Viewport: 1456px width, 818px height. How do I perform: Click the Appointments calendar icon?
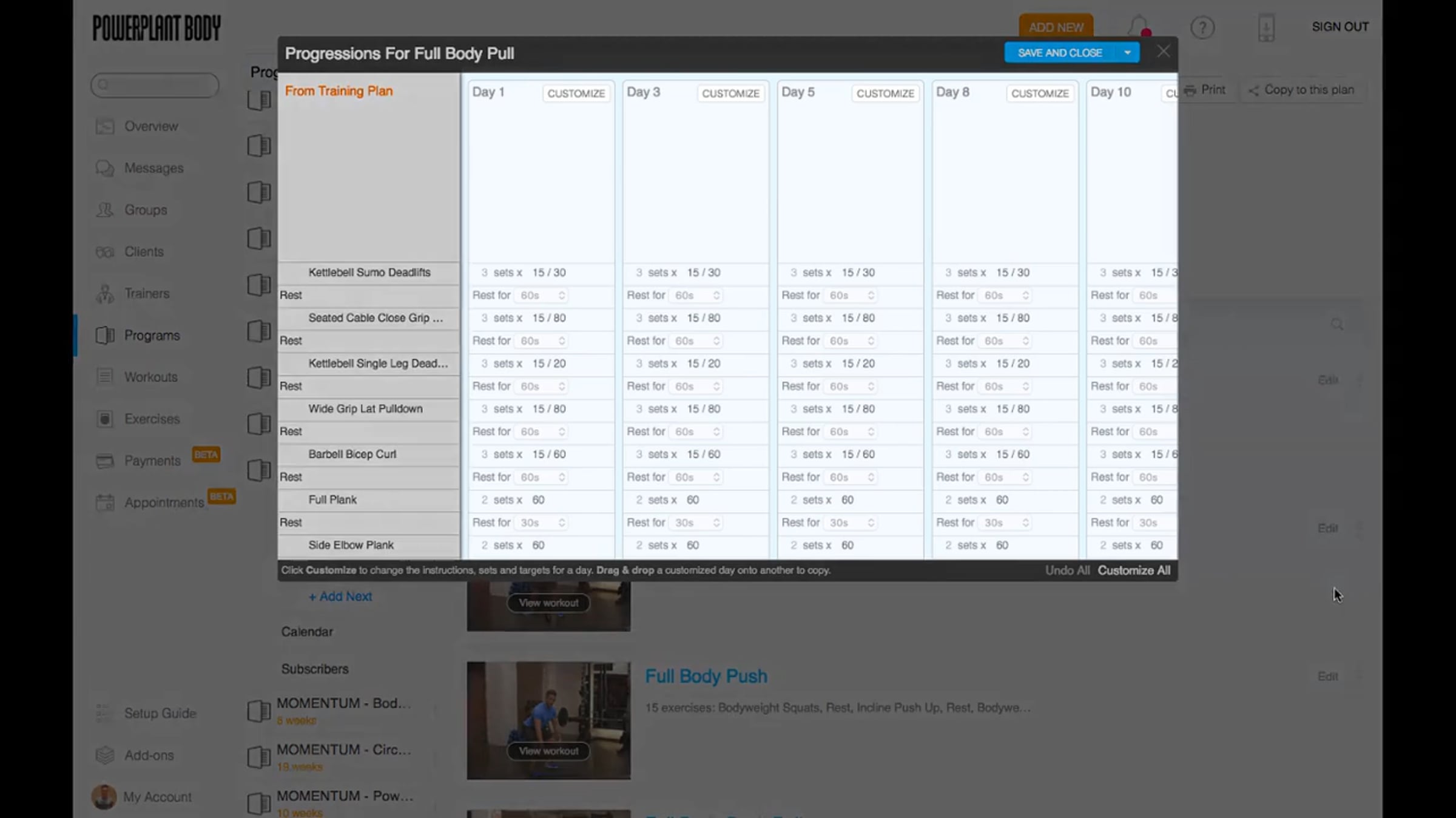click(105, 502)
